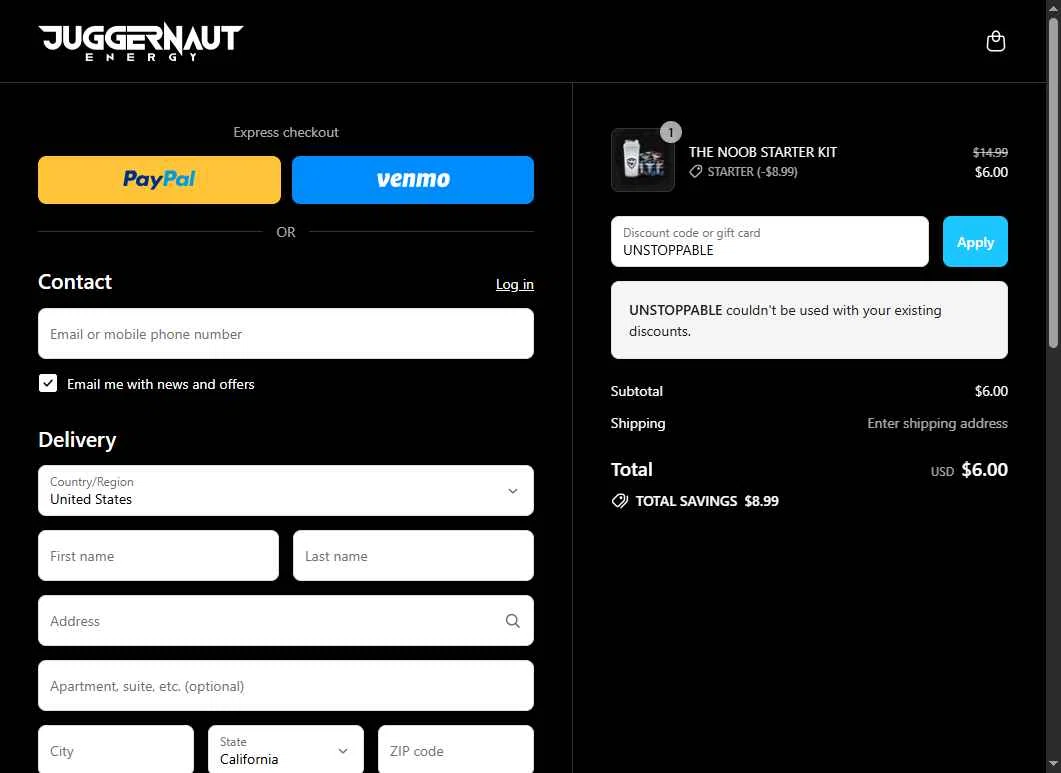Click the USD $6.00 total amount

tap(969, 470)
